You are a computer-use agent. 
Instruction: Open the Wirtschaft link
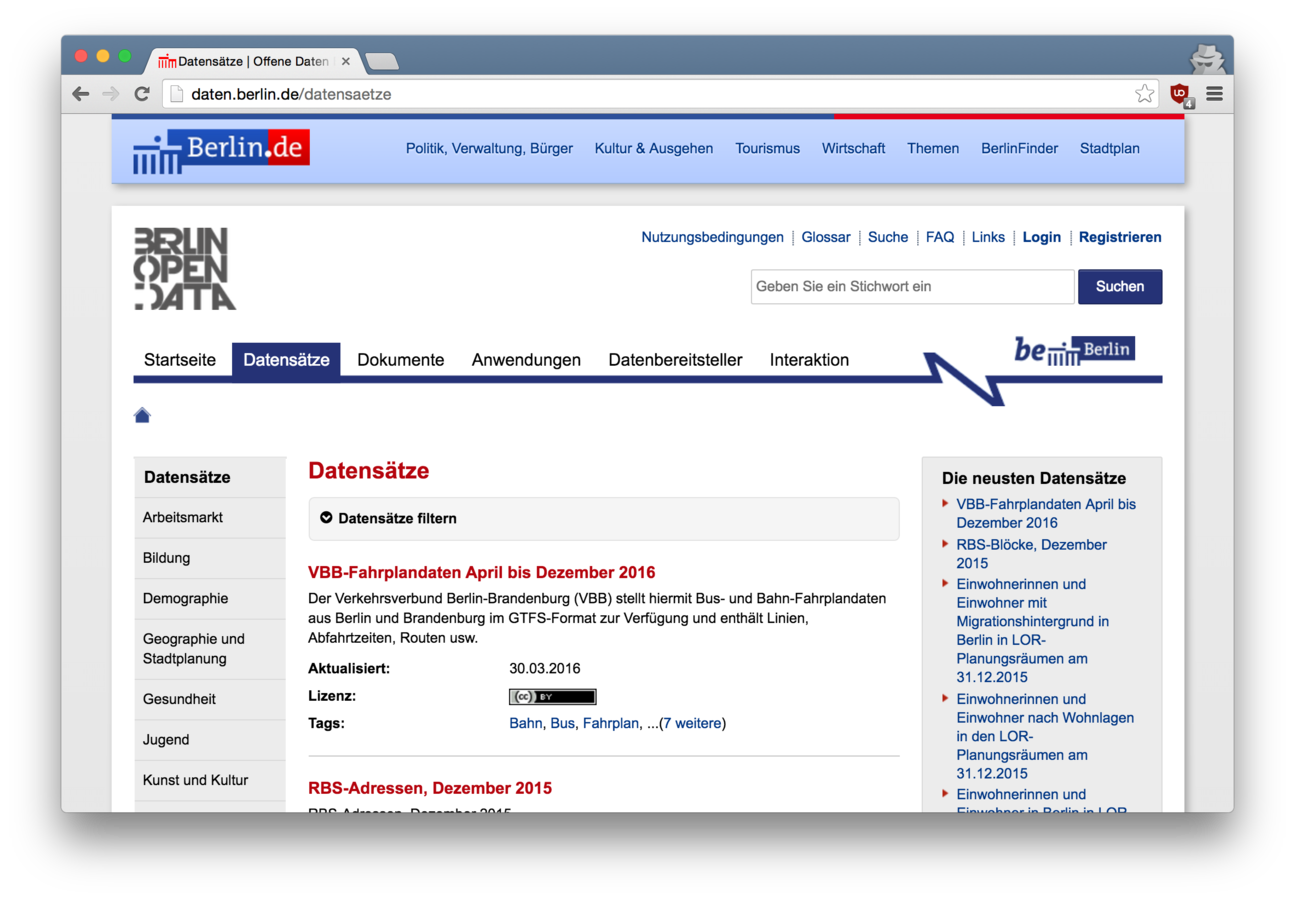pyautogui.click(x=853, y=149)
